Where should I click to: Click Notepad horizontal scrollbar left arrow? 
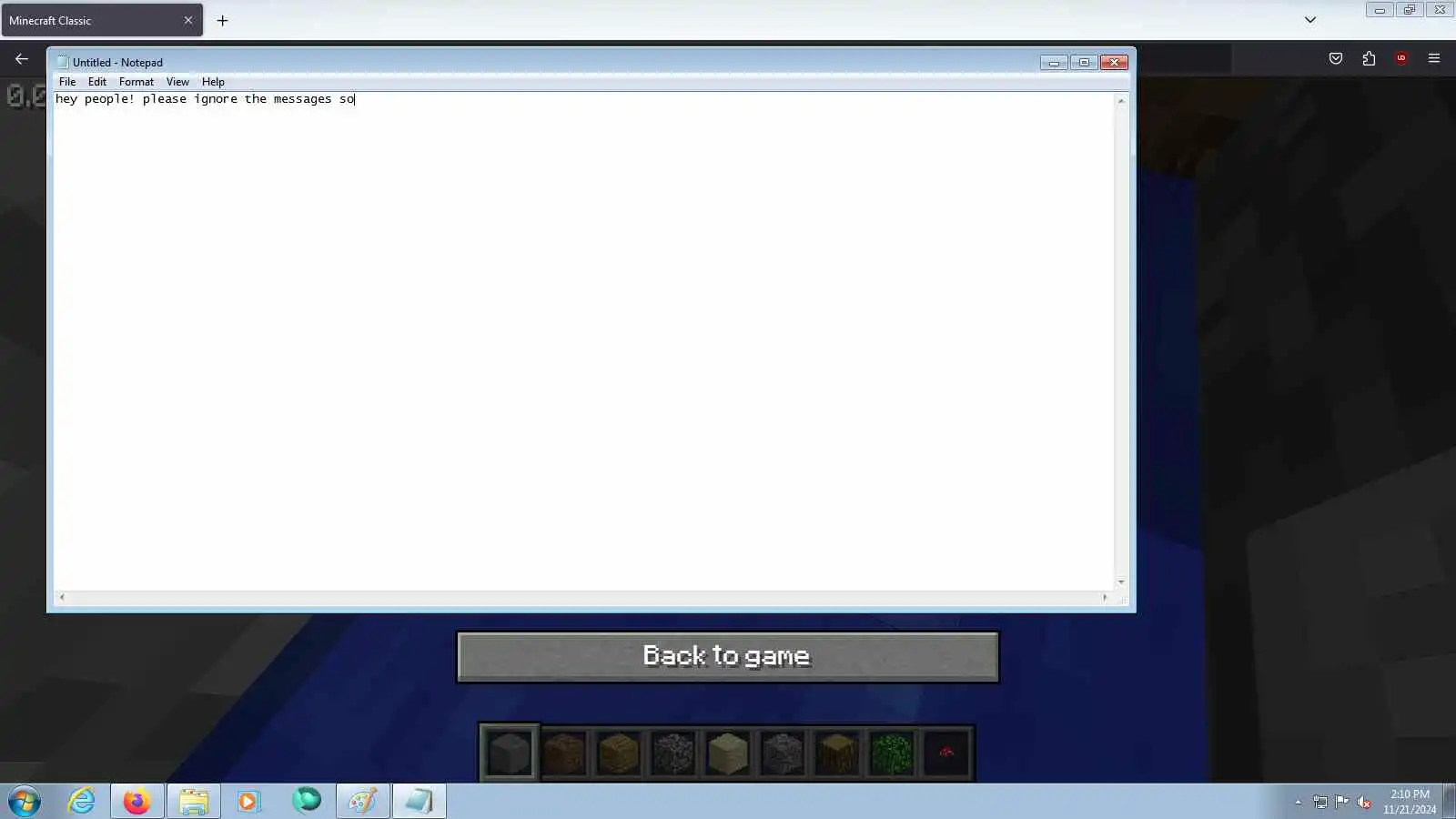61,598
